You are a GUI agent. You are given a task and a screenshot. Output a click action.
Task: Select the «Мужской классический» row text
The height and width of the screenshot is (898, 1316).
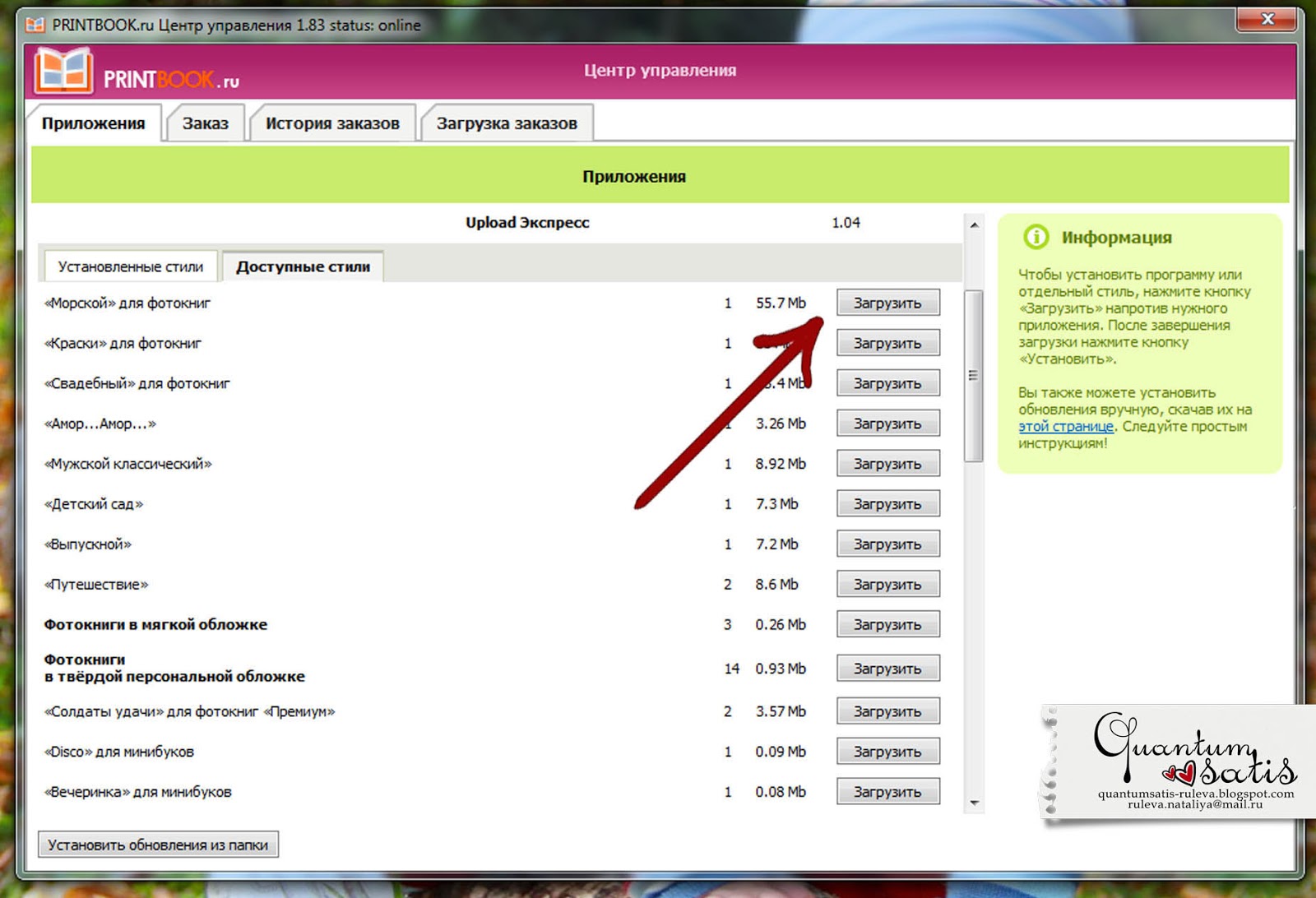coord(128,465)
